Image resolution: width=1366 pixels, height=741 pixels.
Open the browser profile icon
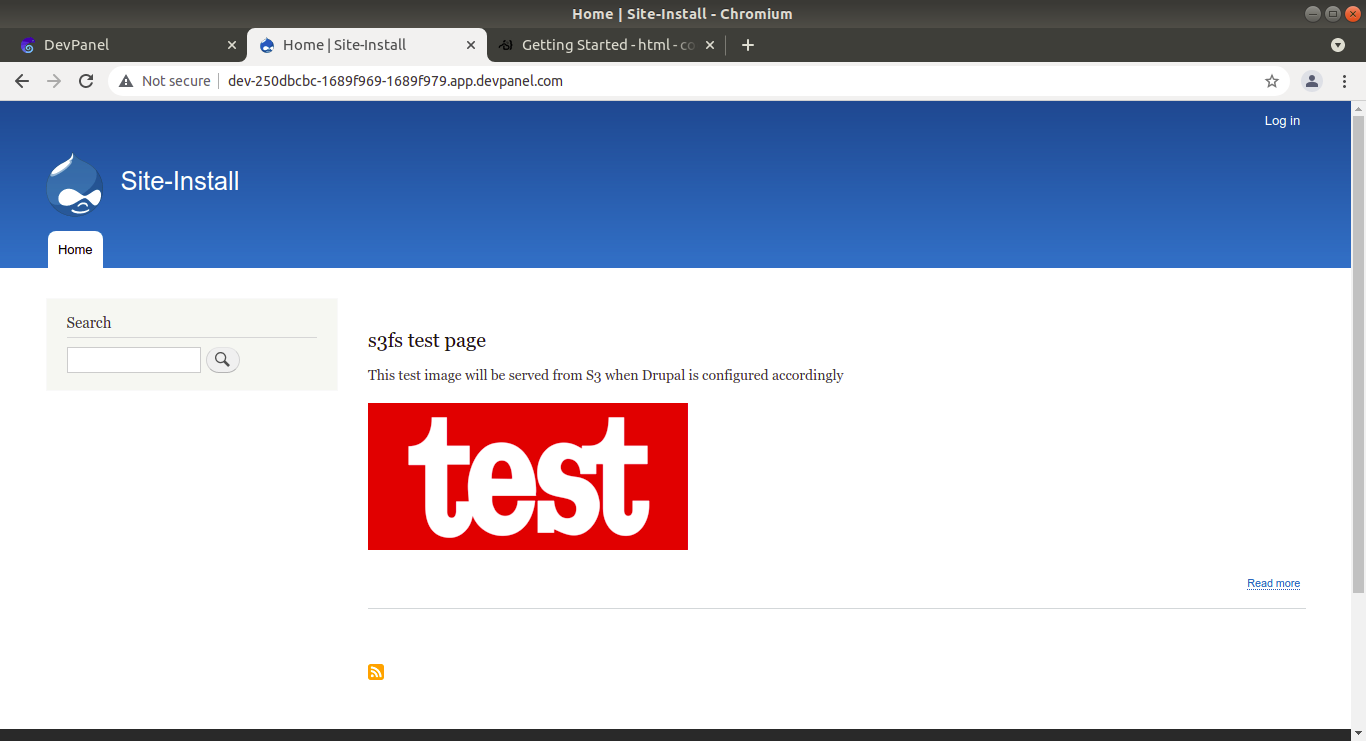[x=1311, y=81]
